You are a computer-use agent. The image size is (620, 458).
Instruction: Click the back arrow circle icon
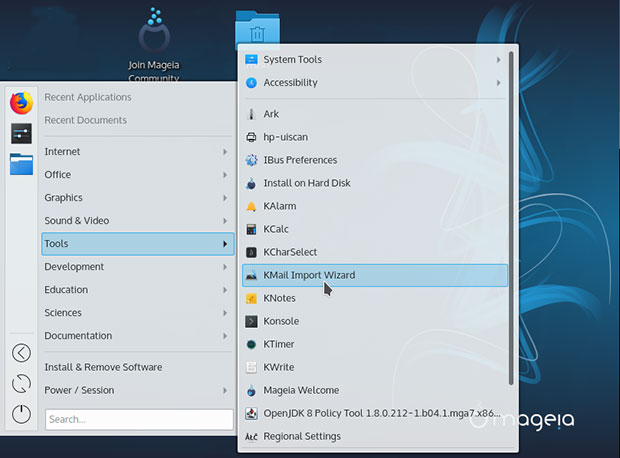(21, 353)
